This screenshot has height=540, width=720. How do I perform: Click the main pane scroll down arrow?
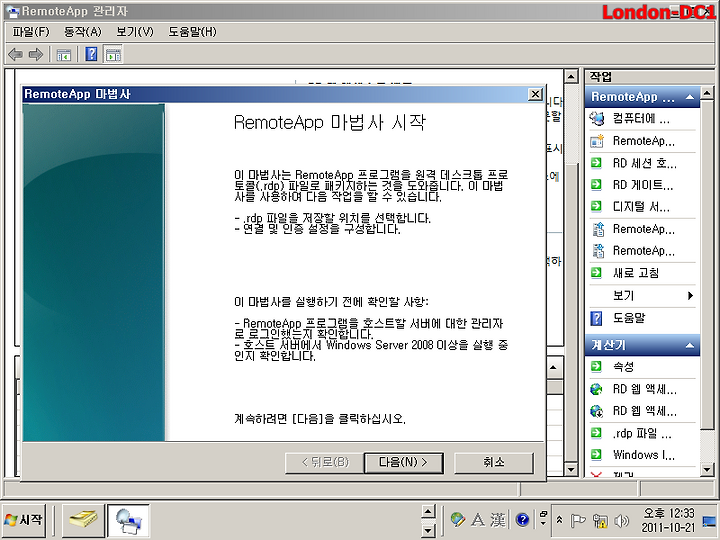571,469
